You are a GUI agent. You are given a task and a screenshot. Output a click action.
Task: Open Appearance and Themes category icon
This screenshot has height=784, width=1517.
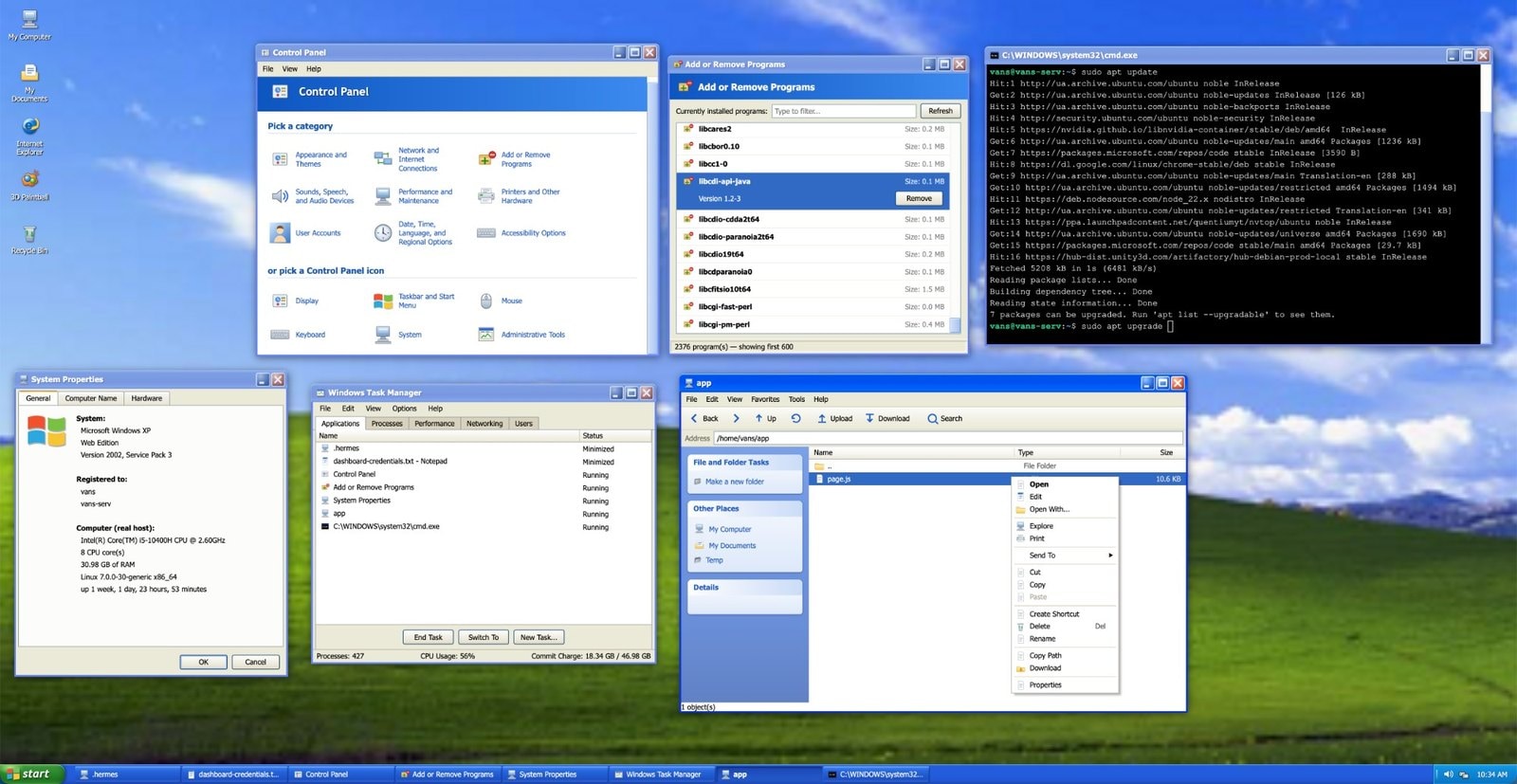pyautogui.click(x=280, y=159)
